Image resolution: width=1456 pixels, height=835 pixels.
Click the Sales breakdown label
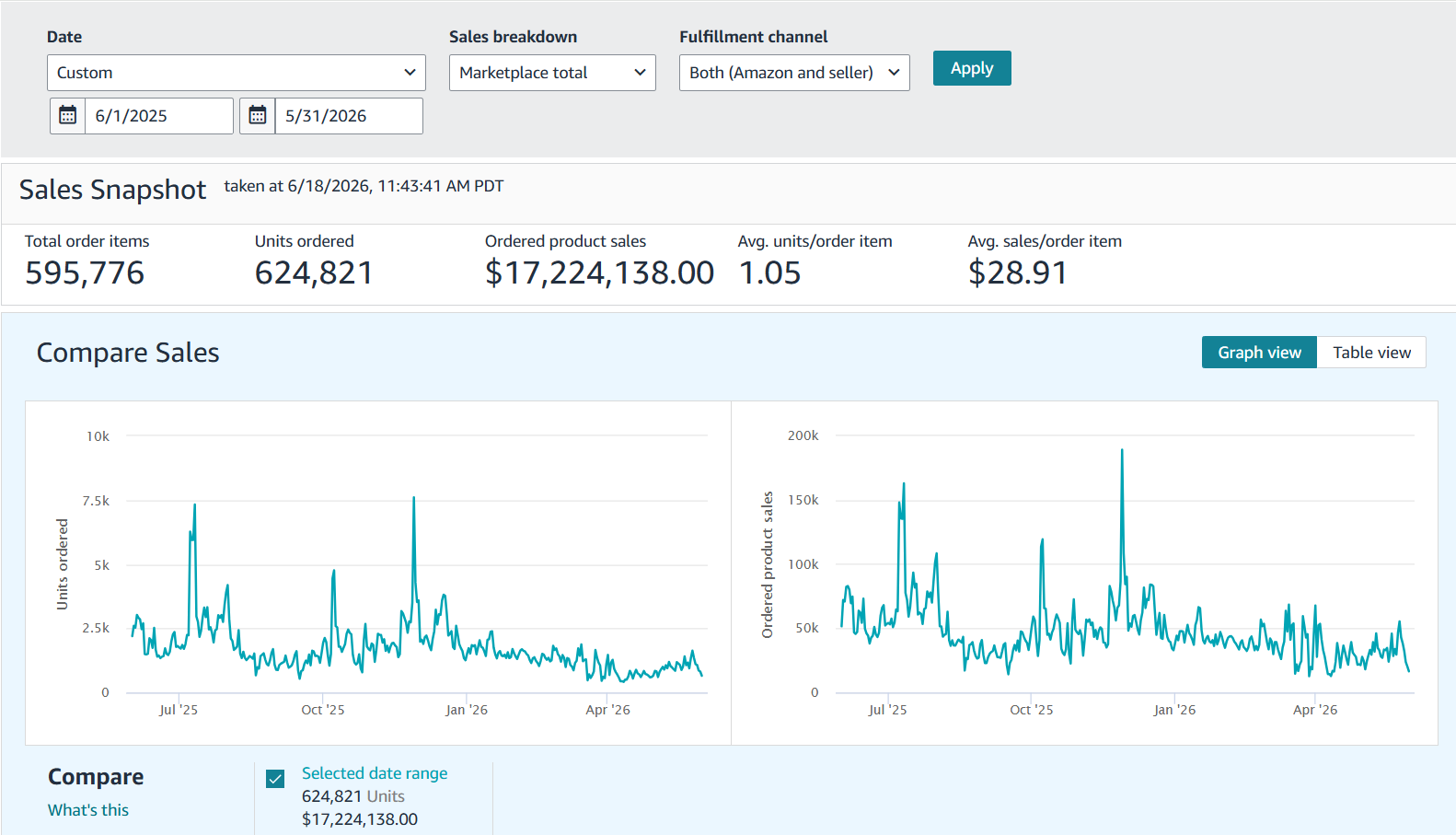(x=514, y=37)
